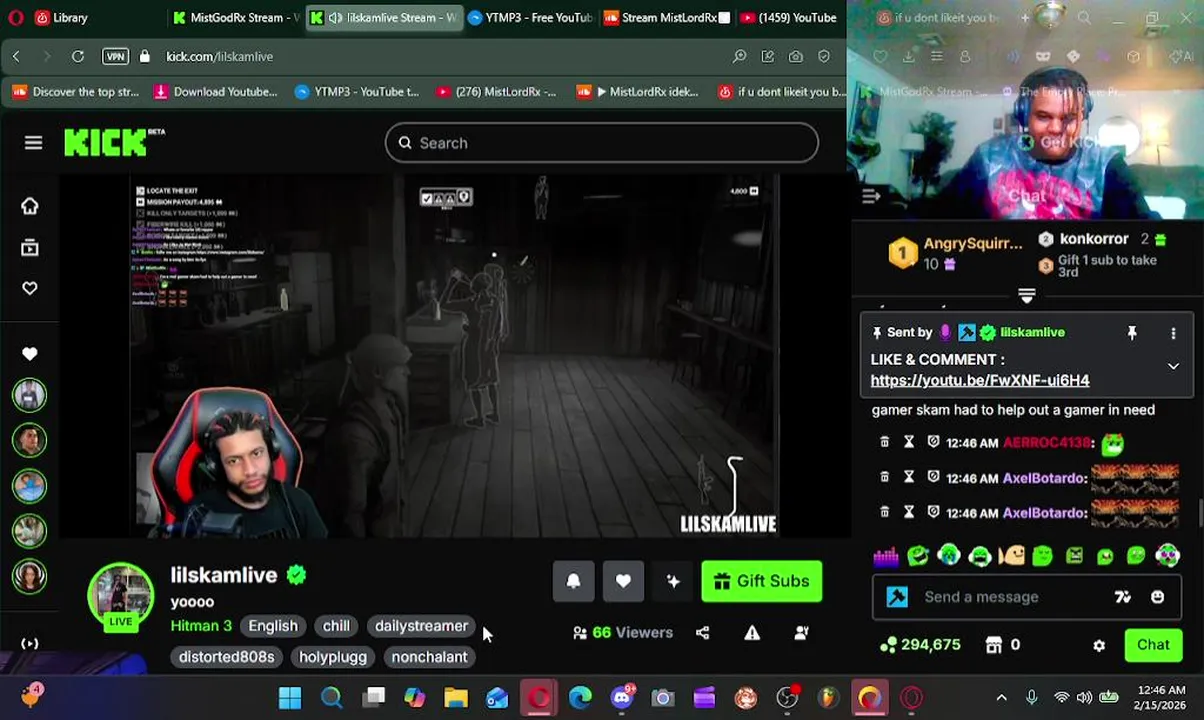Select the chill tag
1204x720 pixels.
pyautogui.click(x=336, y=626)
